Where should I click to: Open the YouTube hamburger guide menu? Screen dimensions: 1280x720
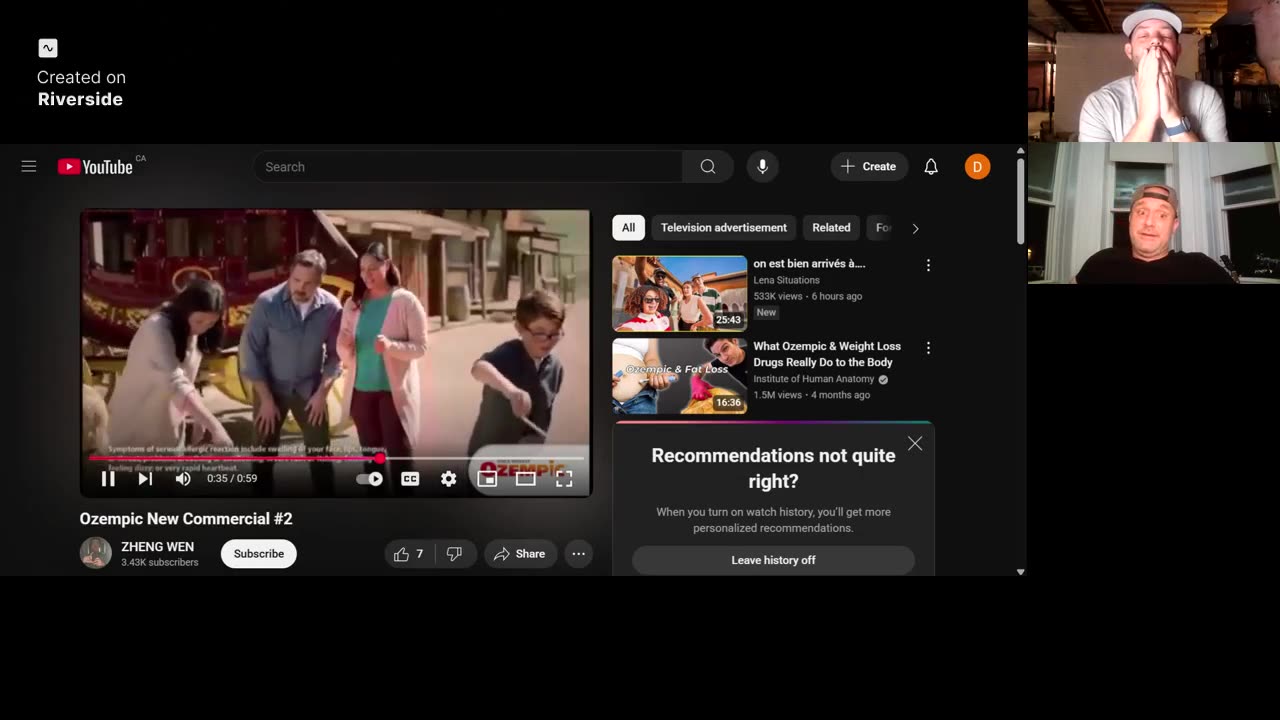tap(29, 167)
